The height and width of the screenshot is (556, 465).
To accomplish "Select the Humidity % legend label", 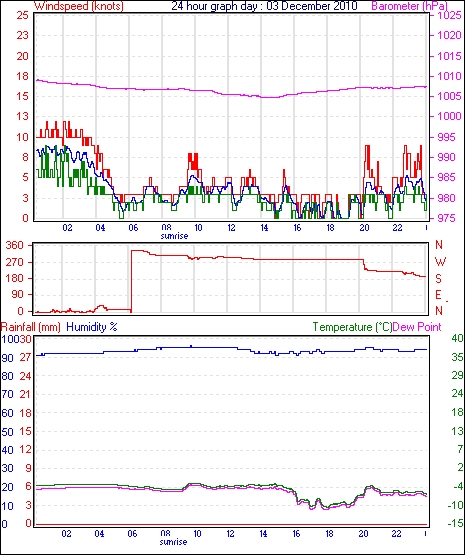I will tap(92, 327).
